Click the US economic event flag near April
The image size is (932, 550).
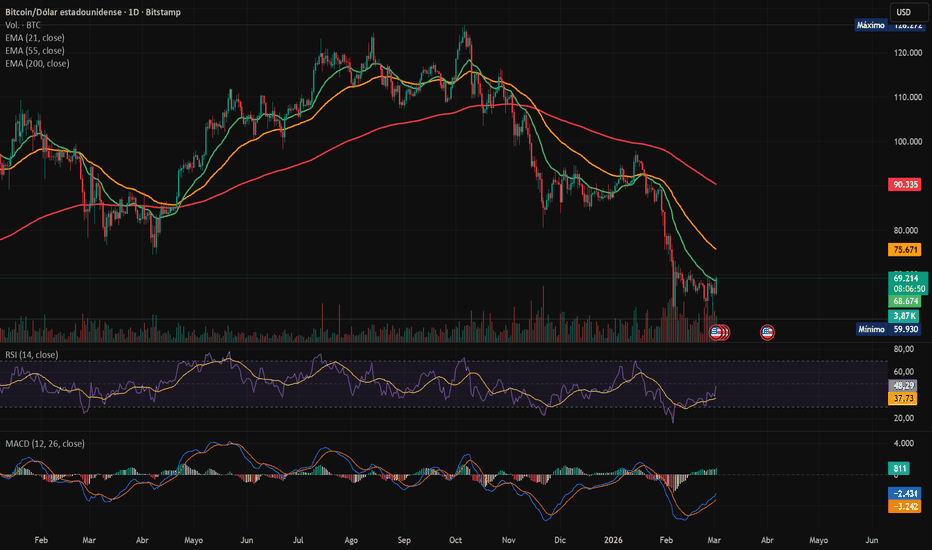pos(767,332)
